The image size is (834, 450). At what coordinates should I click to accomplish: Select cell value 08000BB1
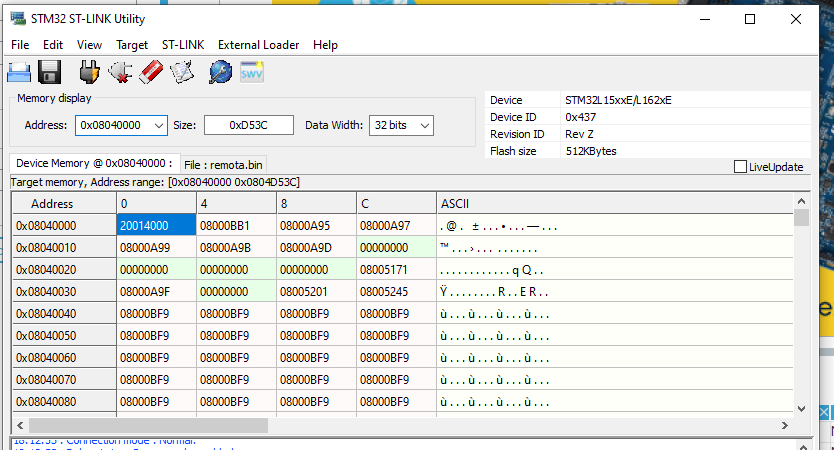[x=236, y=226]
